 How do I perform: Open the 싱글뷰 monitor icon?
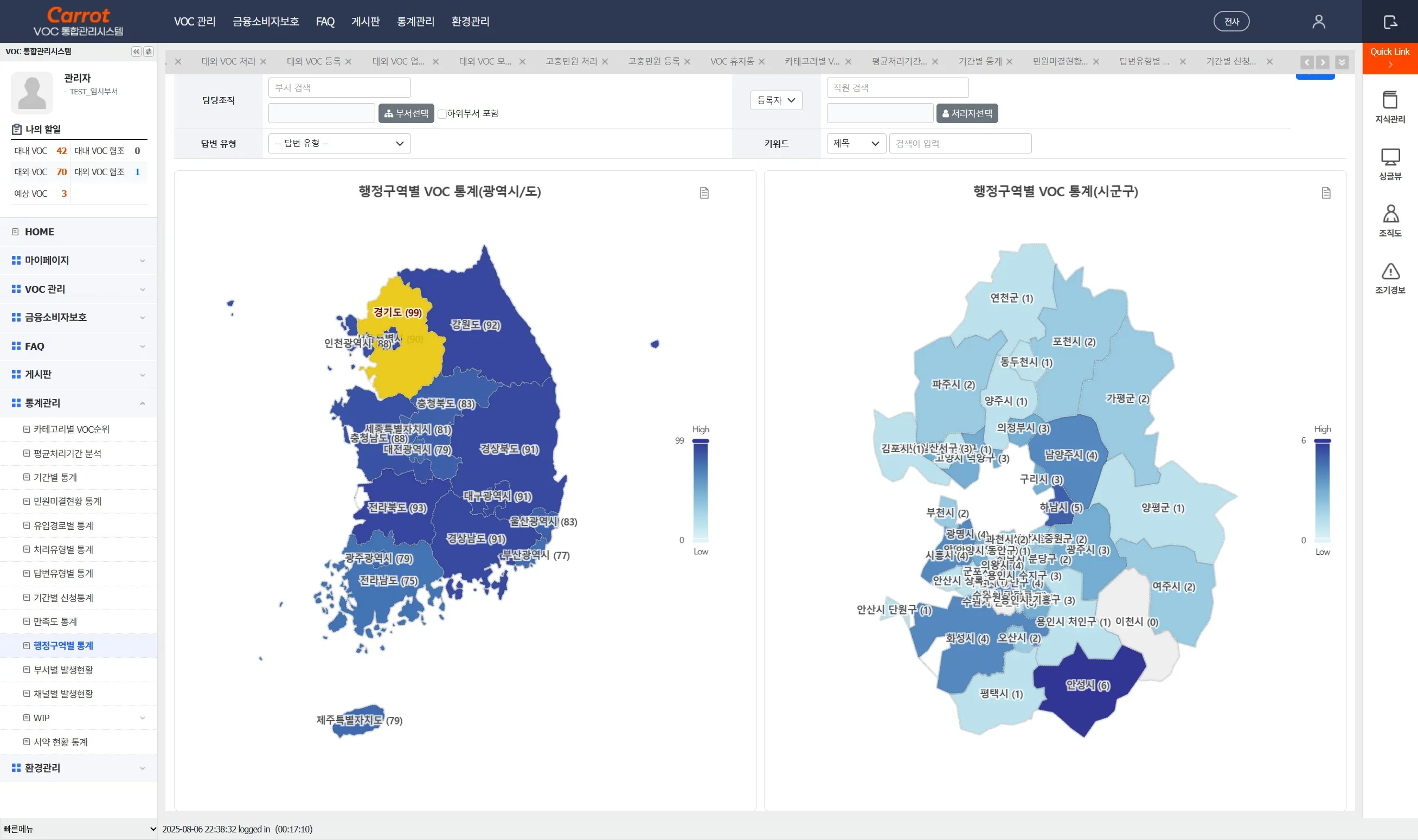pyautogui.click(x=1390, y=157)
